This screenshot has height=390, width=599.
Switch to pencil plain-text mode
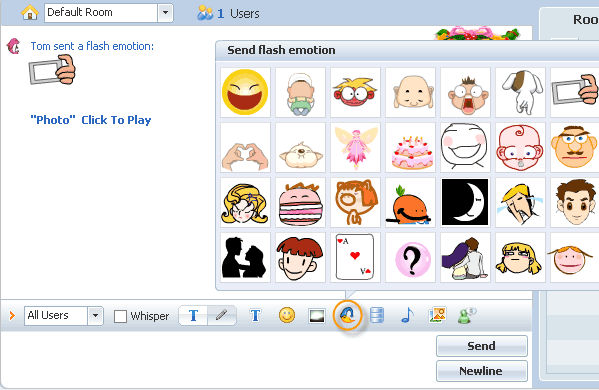(222, 316)
